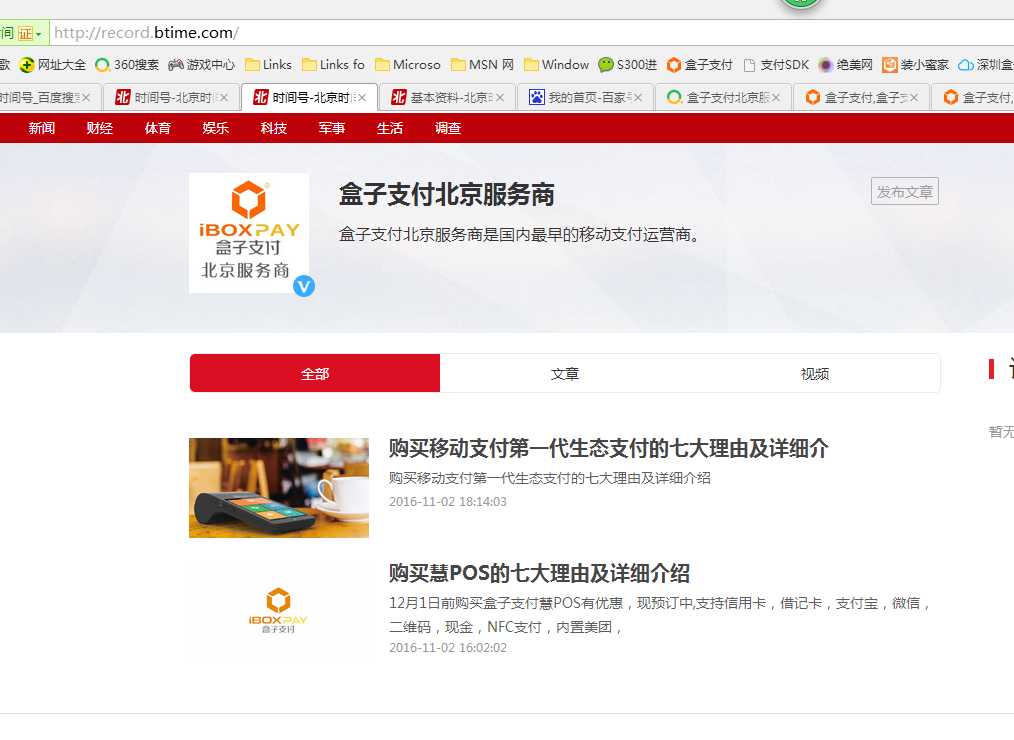Click the 盒子支付北京服务商 page title
Viewport: 1014px width, 740px height.
(x=447, y=194)
